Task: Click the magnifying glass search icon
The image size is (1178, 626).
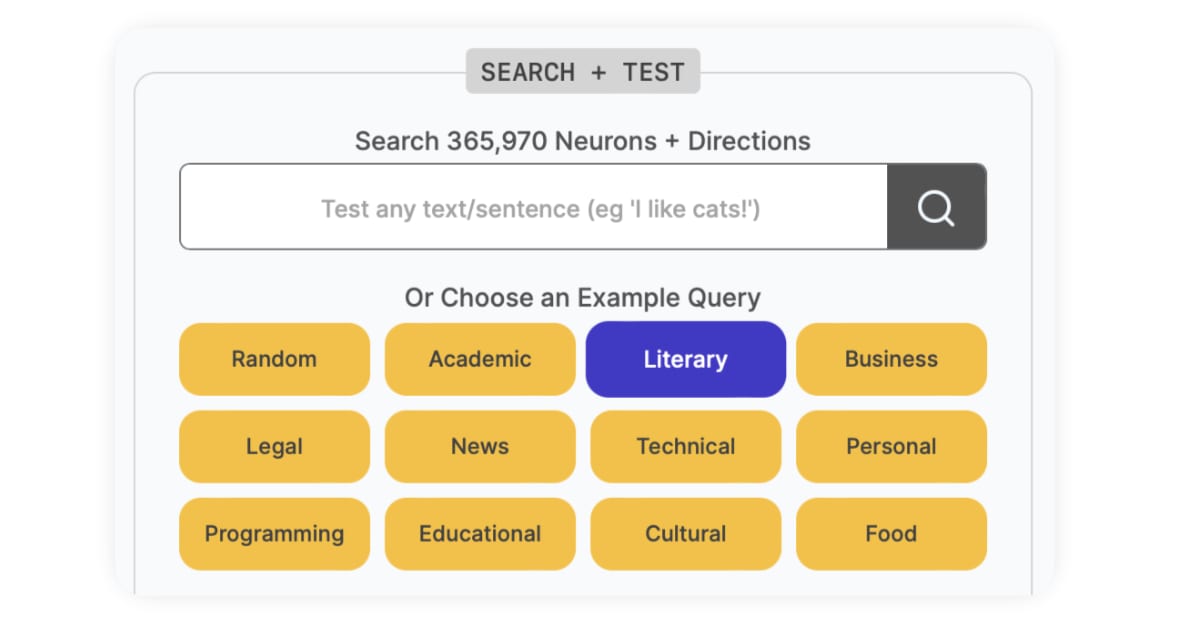Action: tap(935, 207)
